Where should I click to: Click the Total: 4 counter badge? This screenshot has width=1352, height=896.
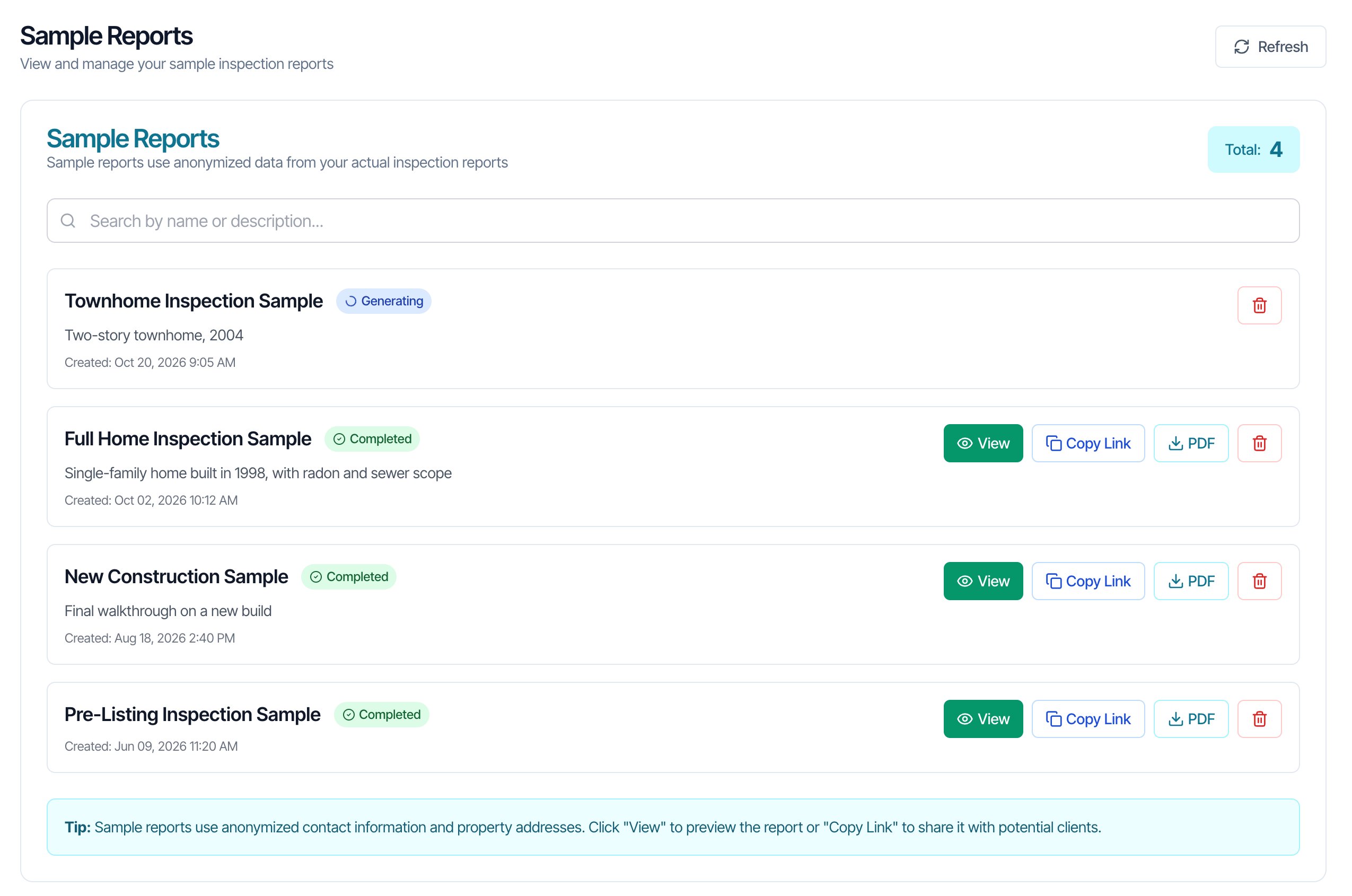click(x=1253, y=149)
